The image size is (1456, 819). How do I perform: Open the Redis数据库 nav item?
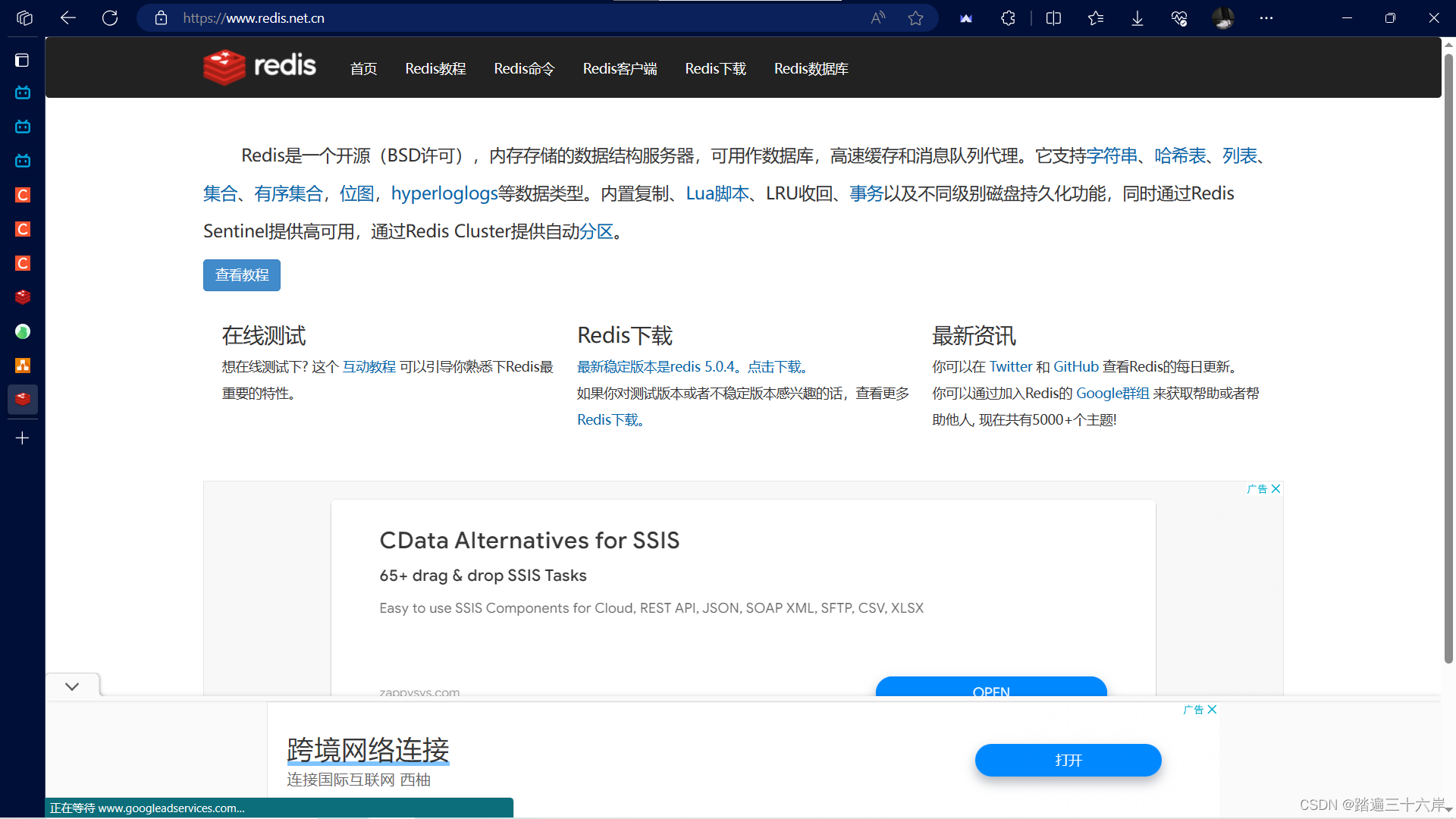[x=811, y=69]
